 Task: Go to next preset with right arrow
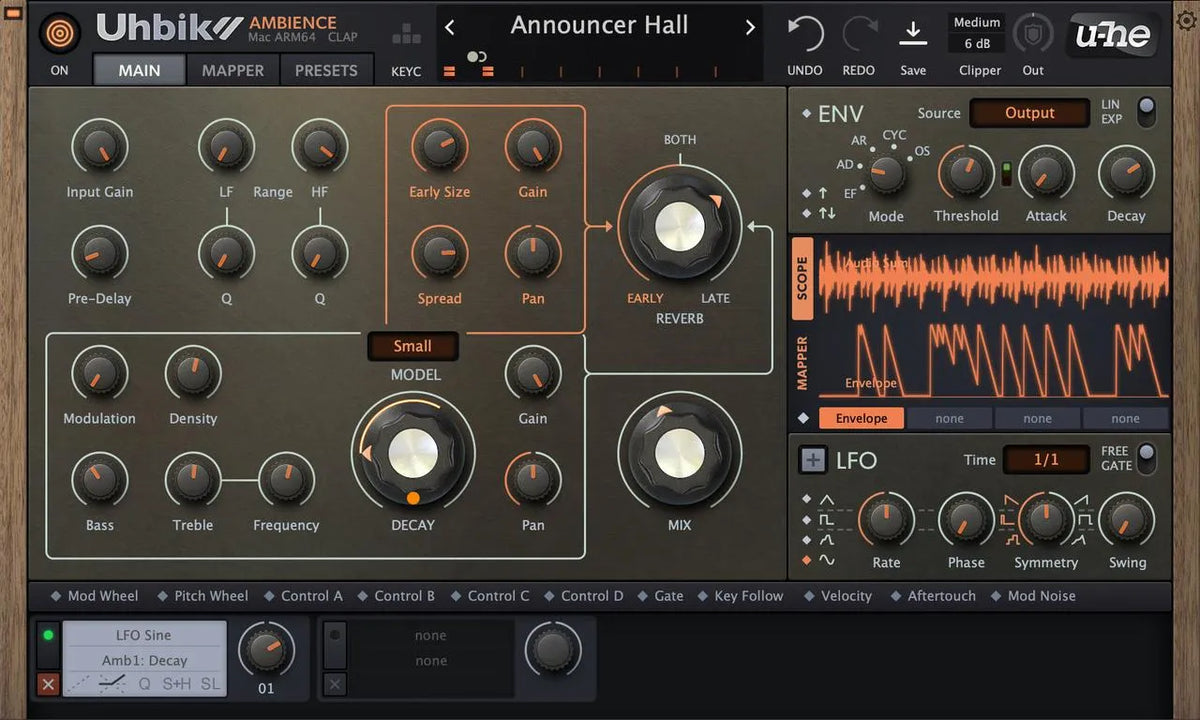750,28
